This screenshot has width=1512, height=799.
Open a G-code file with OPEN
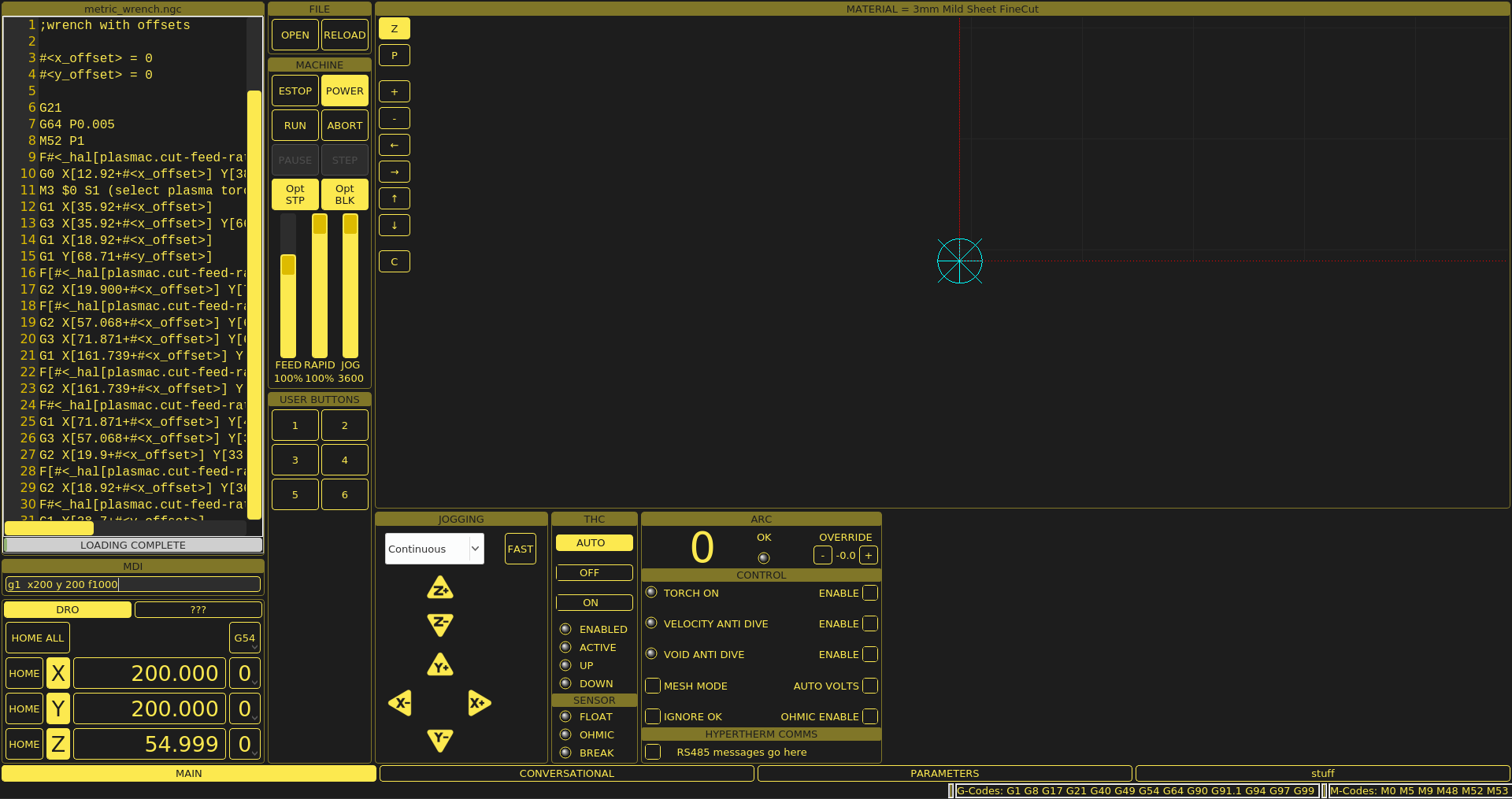295,35
